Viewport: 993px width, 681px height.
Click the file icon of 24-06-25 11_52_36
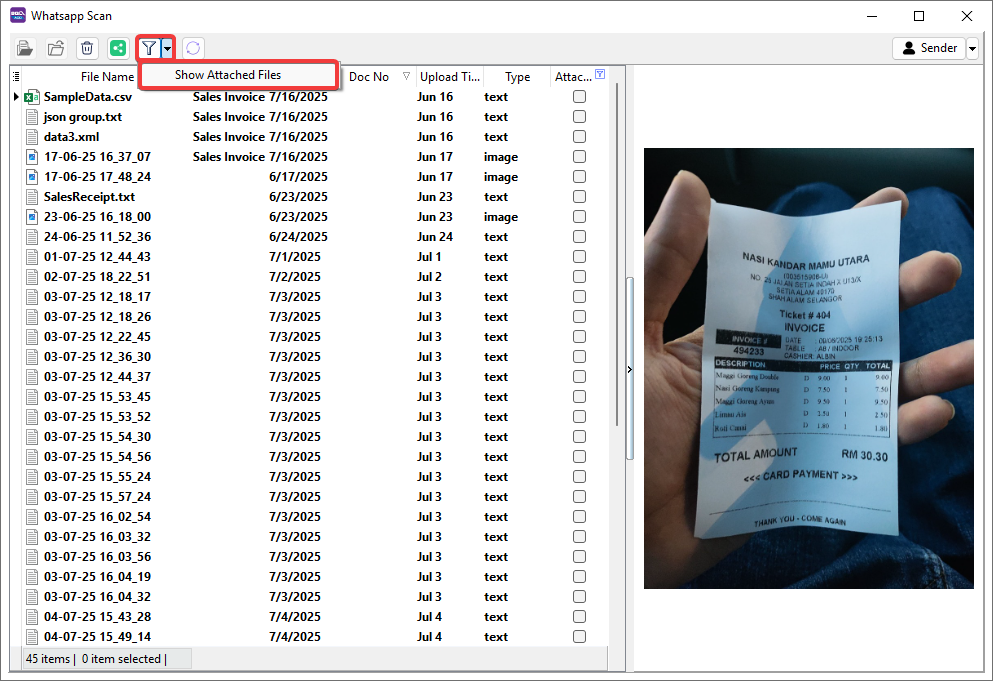click(x=32, y=237)
